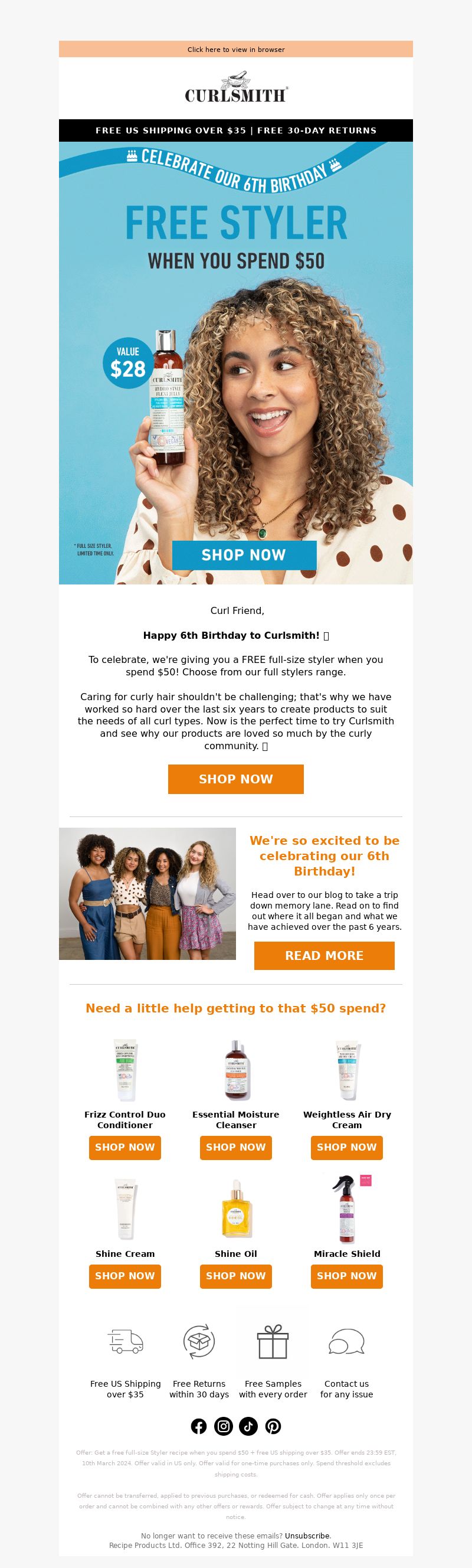Screen dimensions: 472x1568
Task: Shop Now for Frizz Control Duo Conditioner
Action: 124,1147
